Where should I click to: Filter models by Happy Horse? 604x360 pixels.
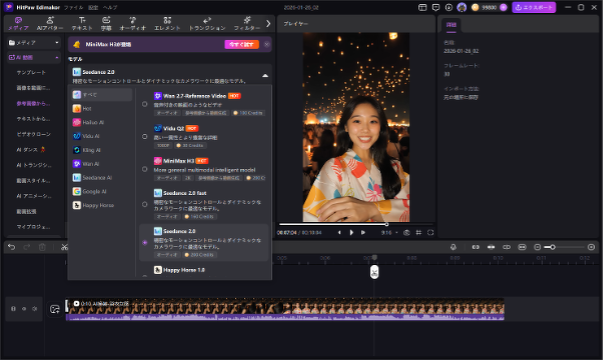(102, 205)
